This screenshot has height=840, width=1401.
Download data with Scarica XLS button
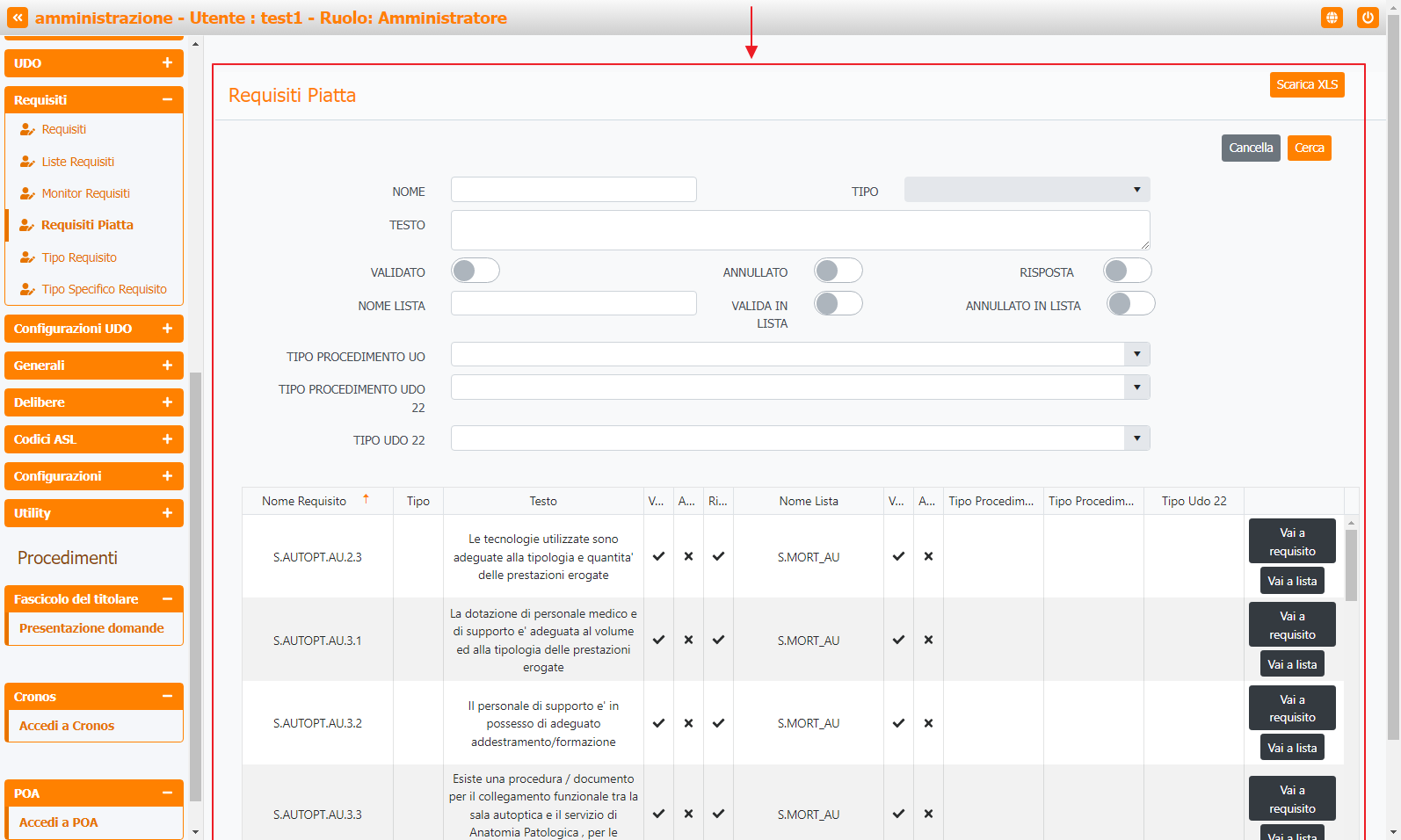1306,84
